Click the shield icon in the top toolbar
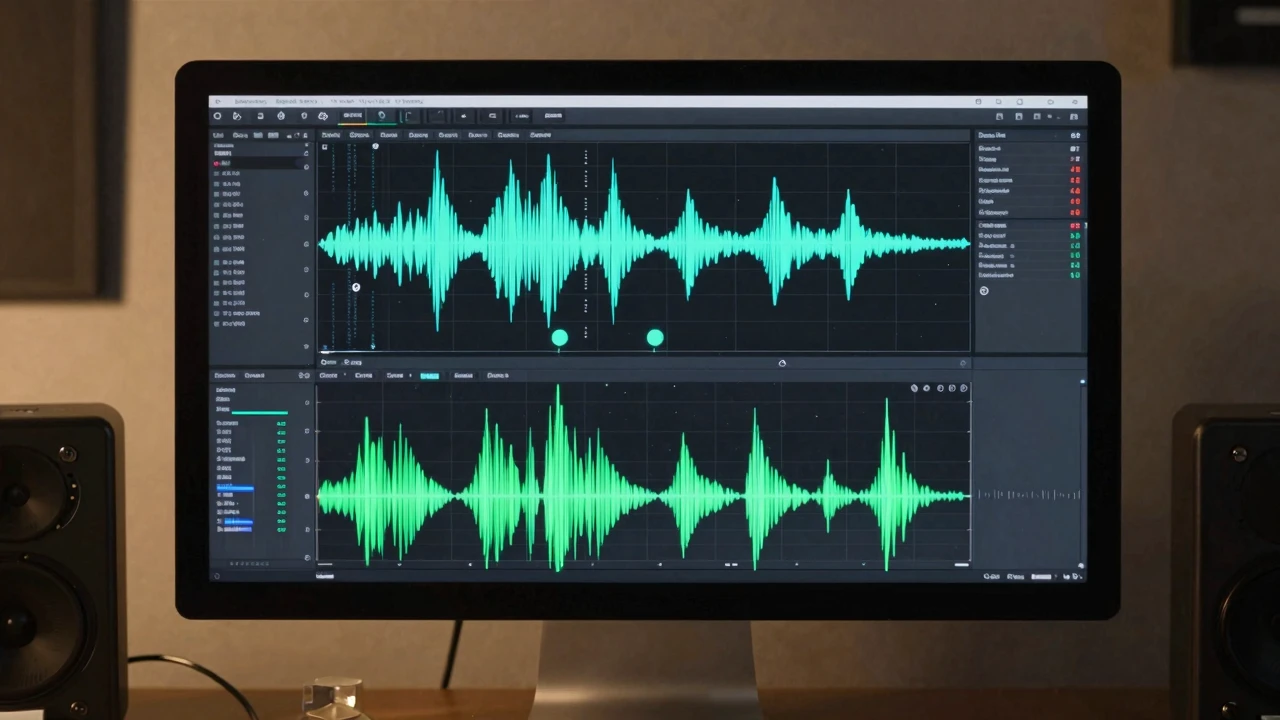Viewport: 1280px width, 720px height. 302,116
